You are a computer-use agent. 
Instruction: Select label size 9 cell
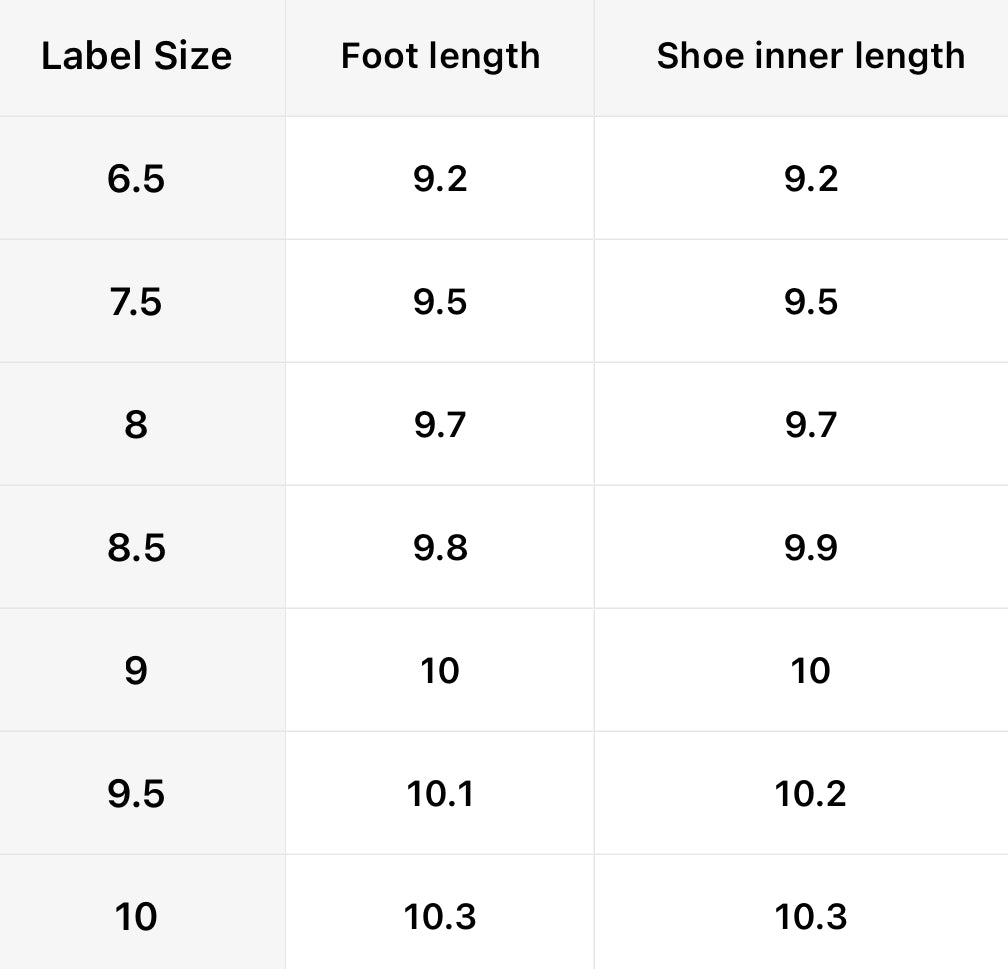(x=136, y=670)
